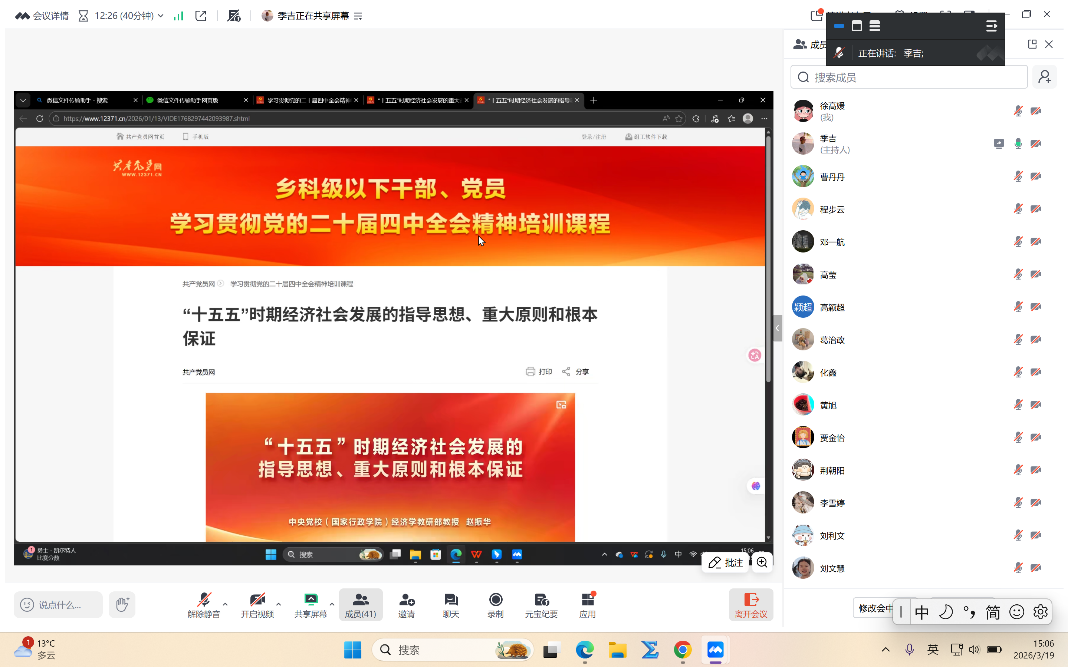This screenshot has width=1068, height=667.
Task: Click the raise hand icon
Action: [x=122, y=604]
